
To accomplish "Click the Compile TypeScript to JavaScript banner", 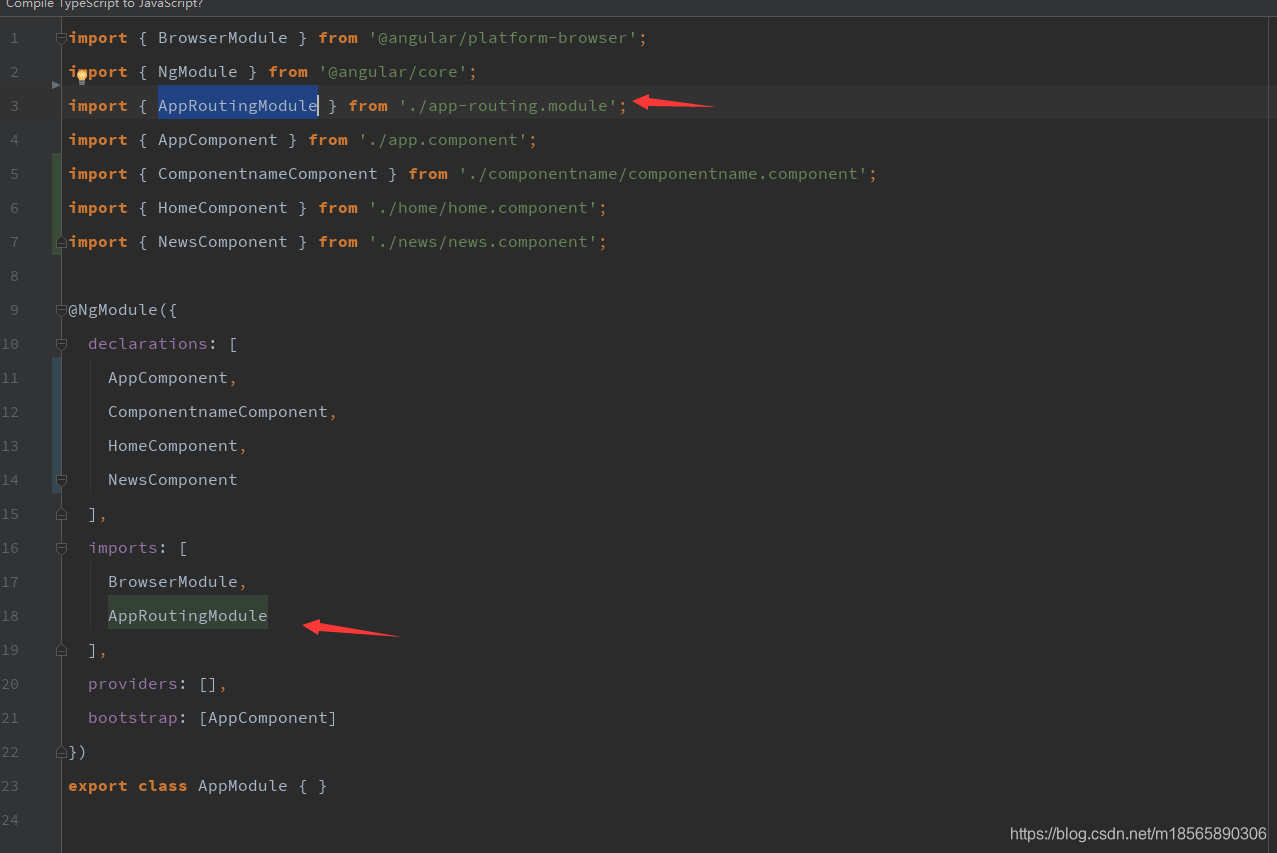I will pyautogui.click(x=105, y=5).
